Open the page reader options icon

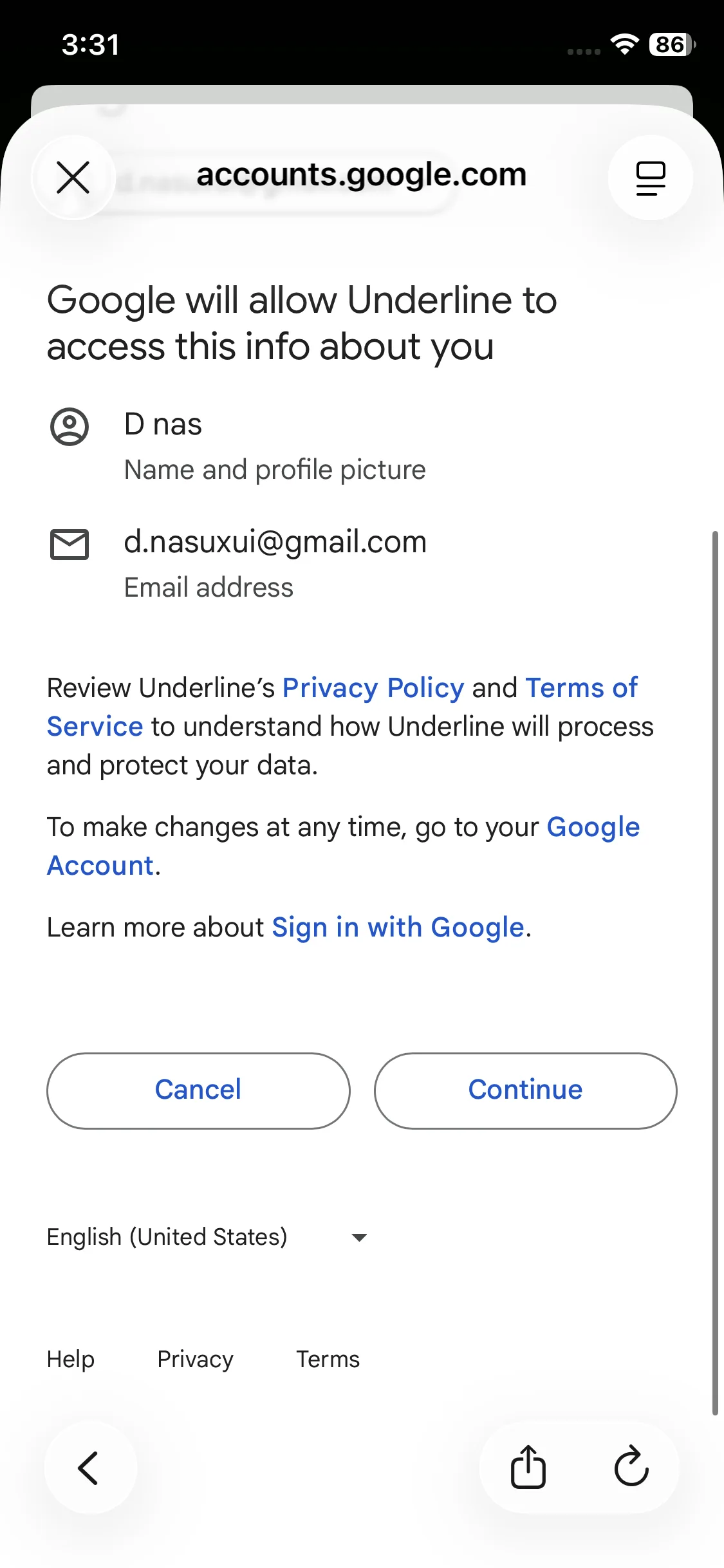(650, 178)
